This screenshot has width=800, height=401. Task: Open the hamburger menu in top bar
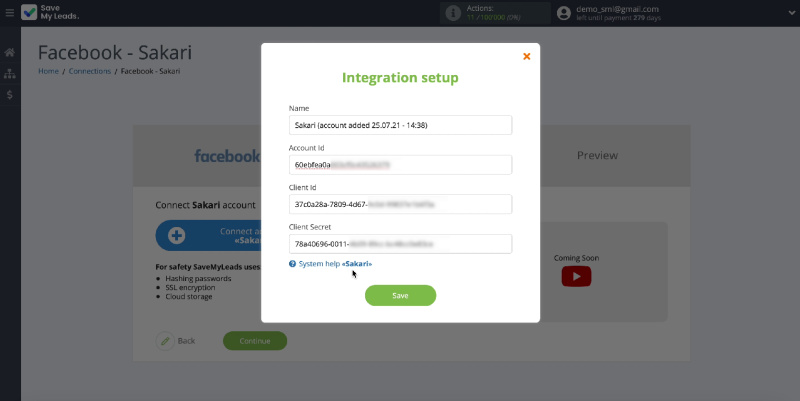click(10, 13)
